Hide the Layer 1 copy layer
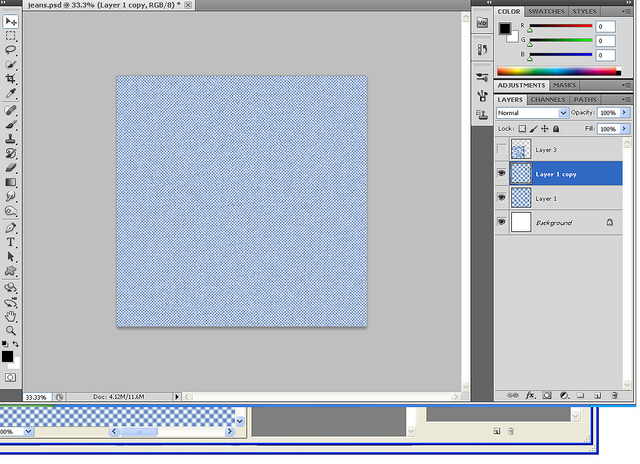This screenshot has height=464, width=640. tap(502, 174)
